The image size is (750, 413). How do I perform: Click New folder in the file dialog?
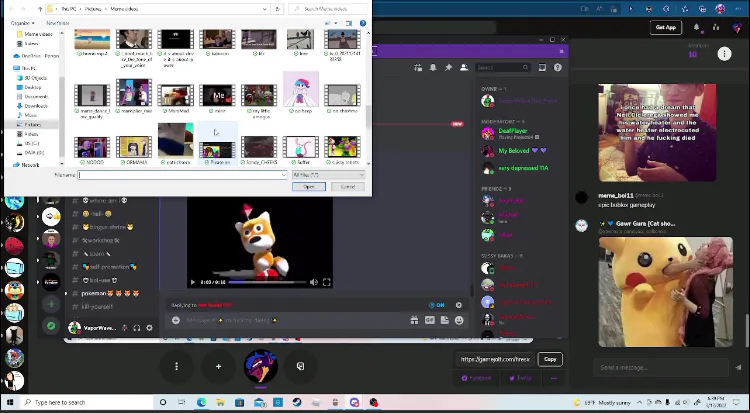(58, 23)
